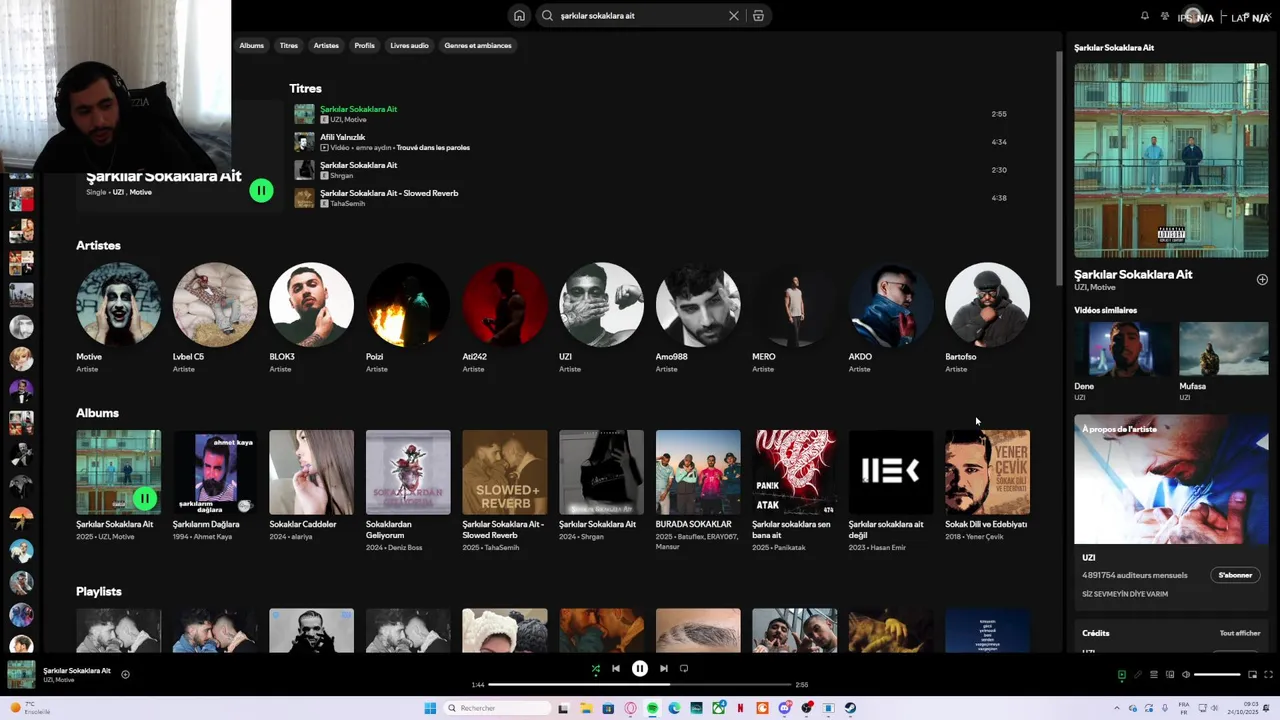Select the Titres filter tab
The width and height of the screenshot is (1280, 720).
point(289,45)
